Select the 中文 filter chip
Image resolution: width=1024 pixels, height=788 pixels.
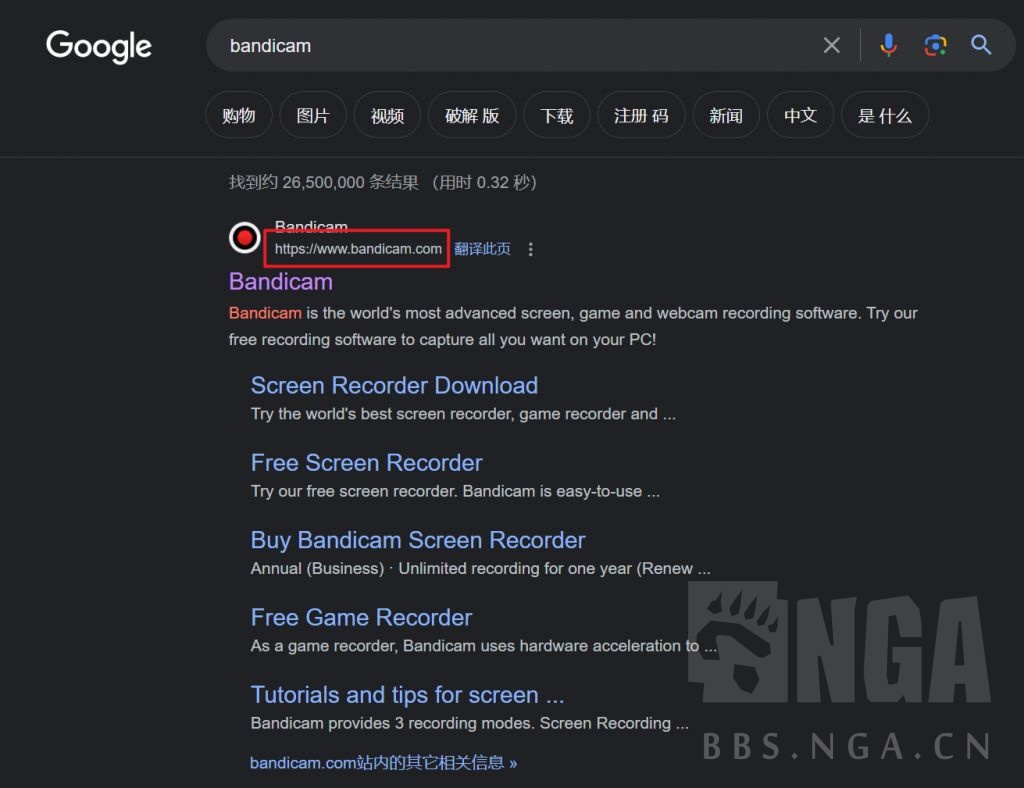[x=801, y=116]
